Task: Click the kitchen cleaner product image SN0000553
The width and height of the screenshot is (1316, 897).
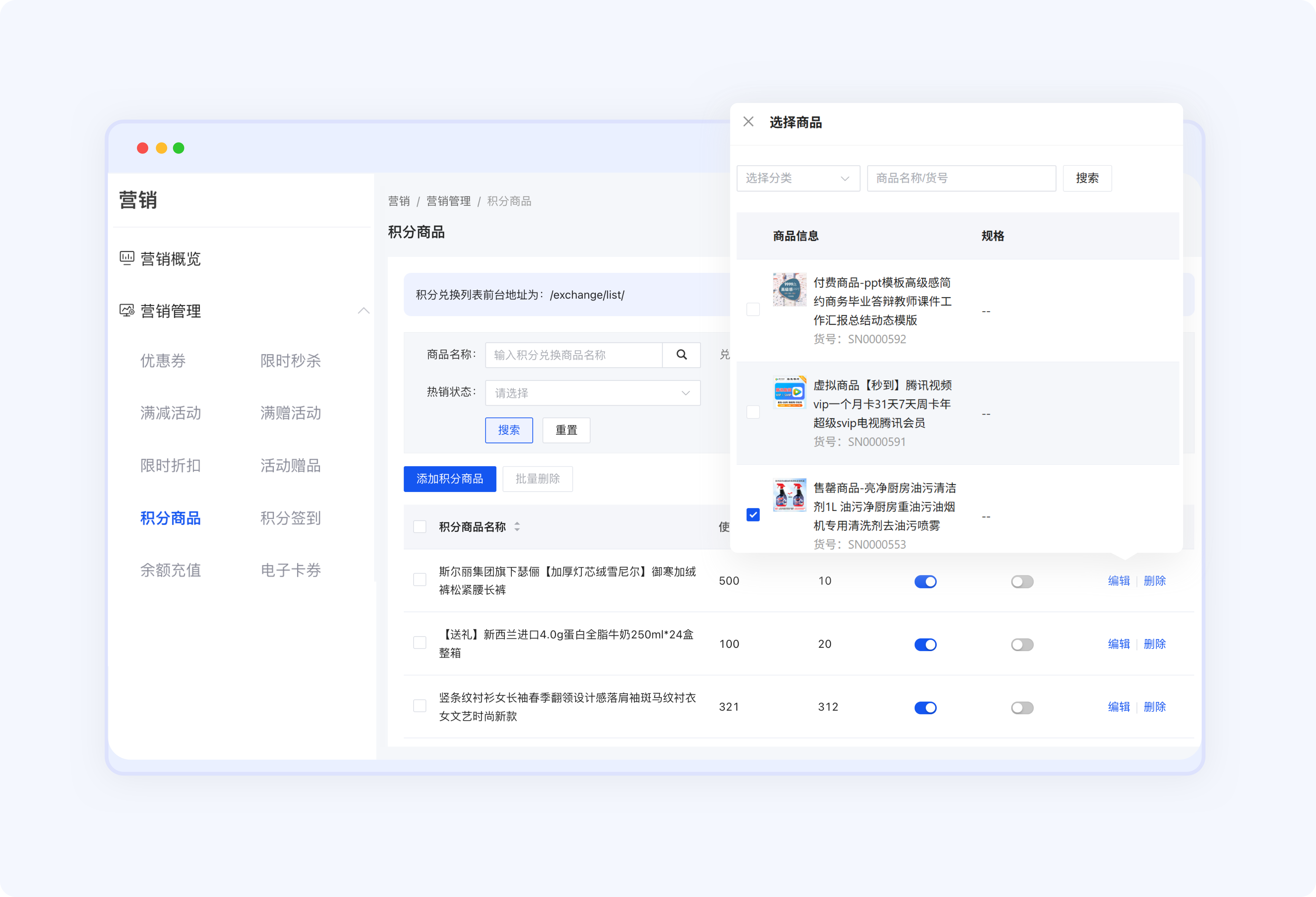Action: coord(789,495)
